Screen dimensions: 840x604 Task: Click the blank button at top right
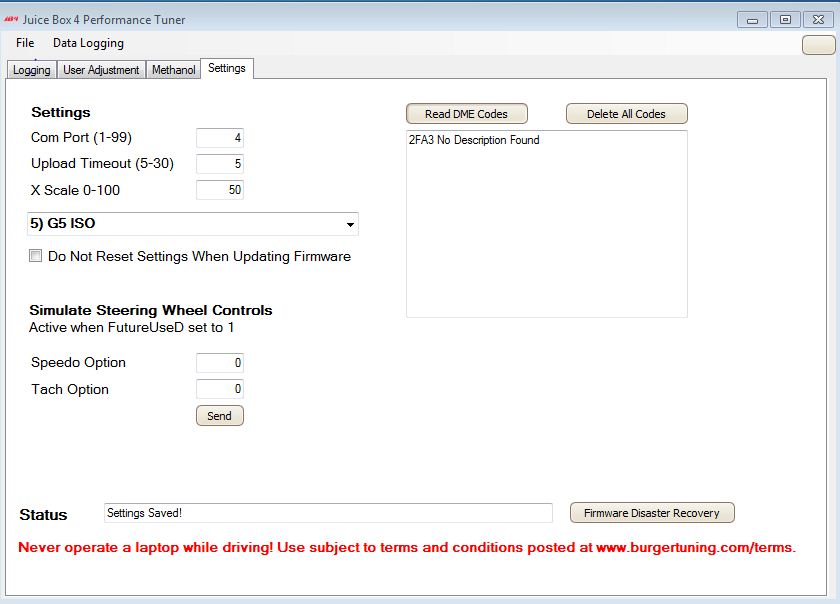click(818, 45)
